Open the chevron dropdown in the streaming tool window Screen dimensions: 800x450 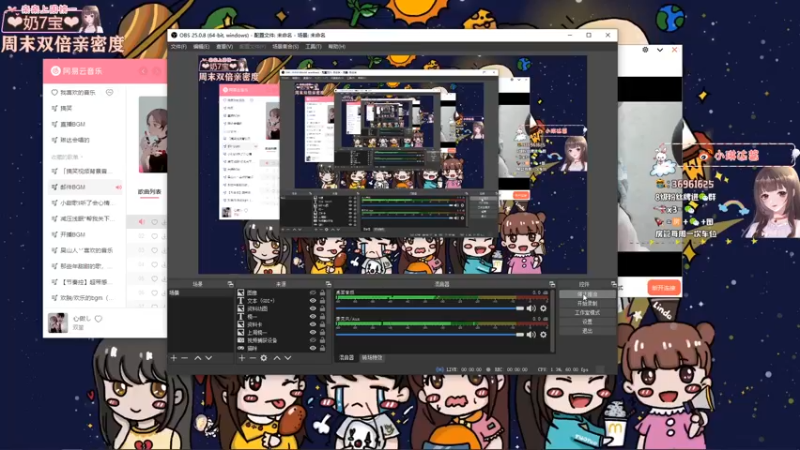pos(660,50)
